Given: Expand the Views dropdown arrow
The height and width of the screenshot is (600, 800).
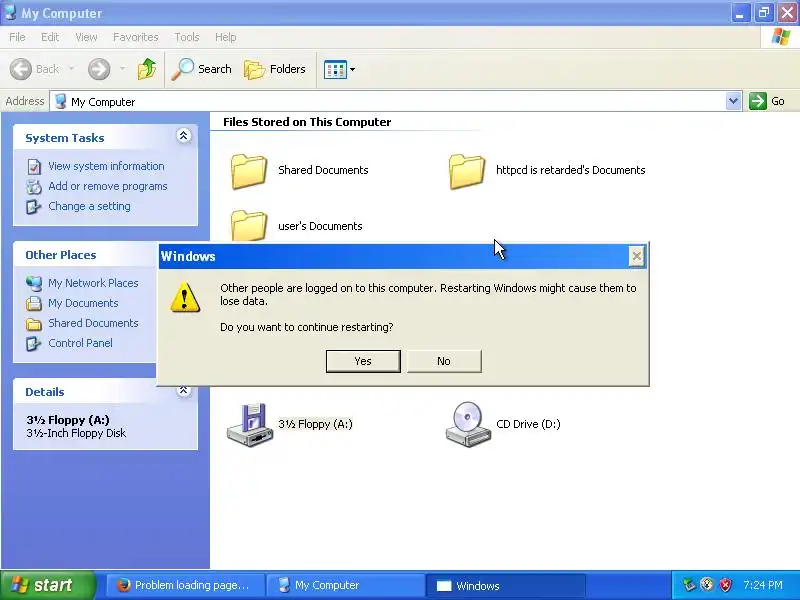Looking at the screenshot, I should 353,69.
